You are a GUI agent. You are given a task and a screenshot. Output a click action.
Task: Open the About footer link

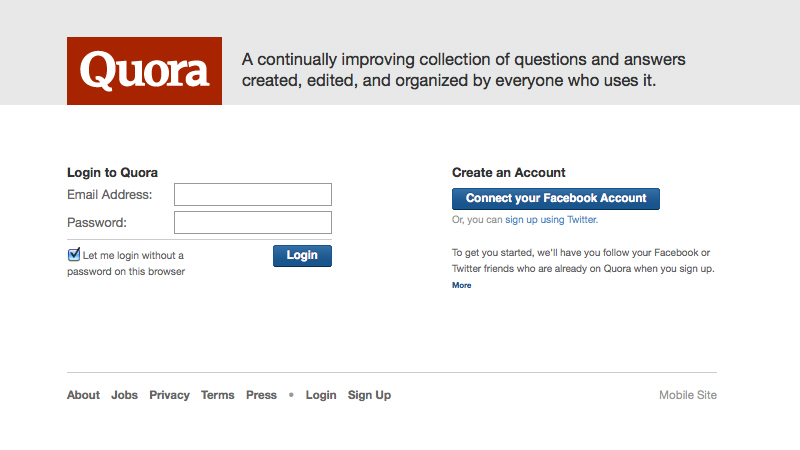point(83,395)
